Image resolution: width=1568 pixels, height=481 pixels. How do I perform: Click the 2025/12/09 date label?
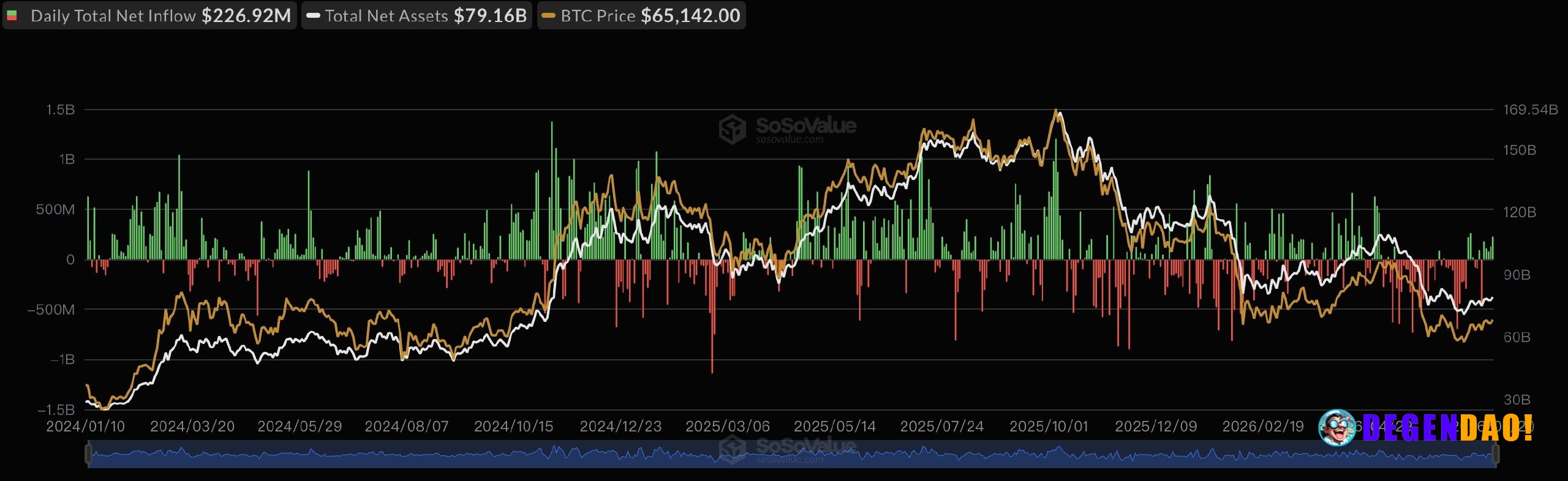[x=1156, y=427]
